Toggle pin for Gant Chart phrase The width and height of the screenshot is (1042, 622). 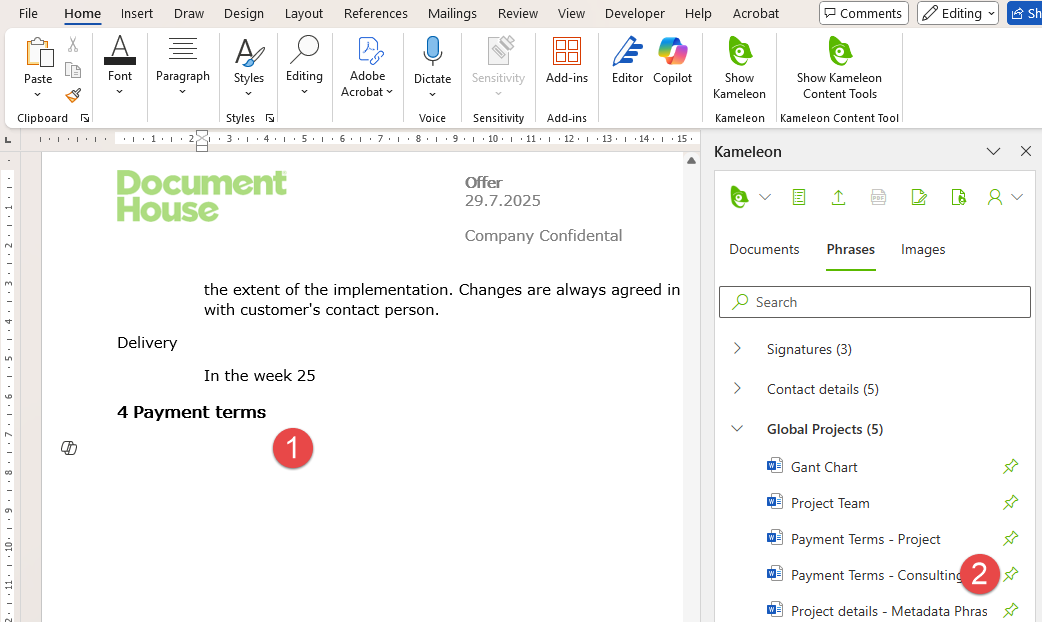(x=1010, y=467)
